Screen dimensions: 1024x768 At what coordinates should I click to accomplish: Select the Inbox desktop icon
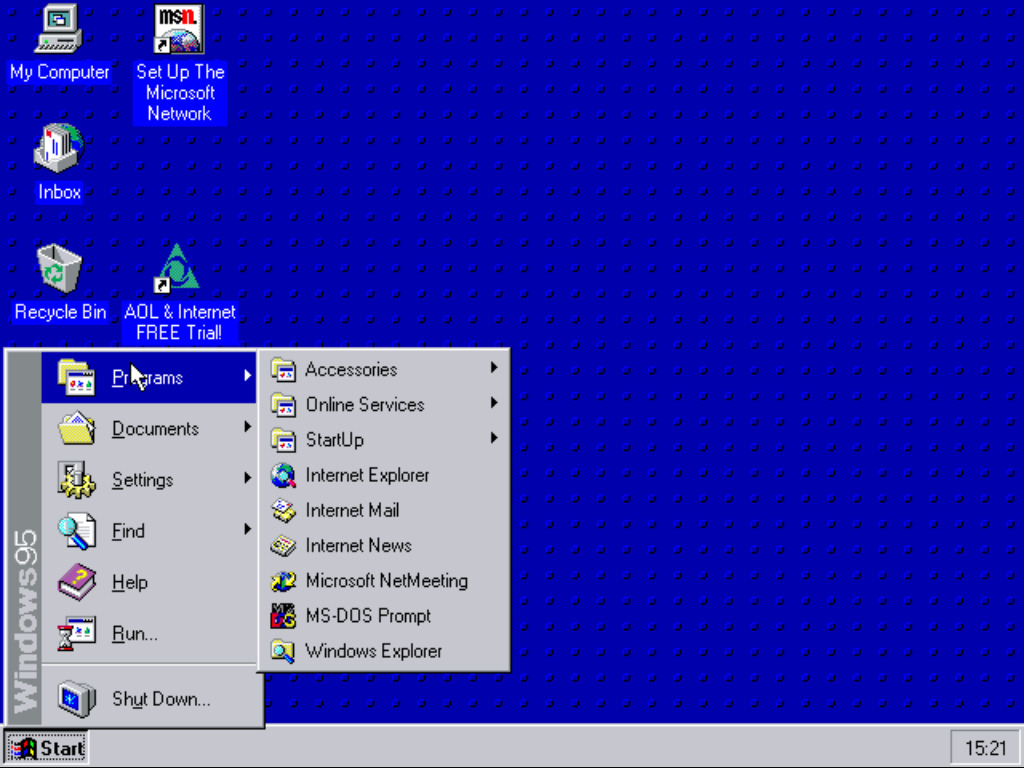pyautogui.click(x=58, y=148)
